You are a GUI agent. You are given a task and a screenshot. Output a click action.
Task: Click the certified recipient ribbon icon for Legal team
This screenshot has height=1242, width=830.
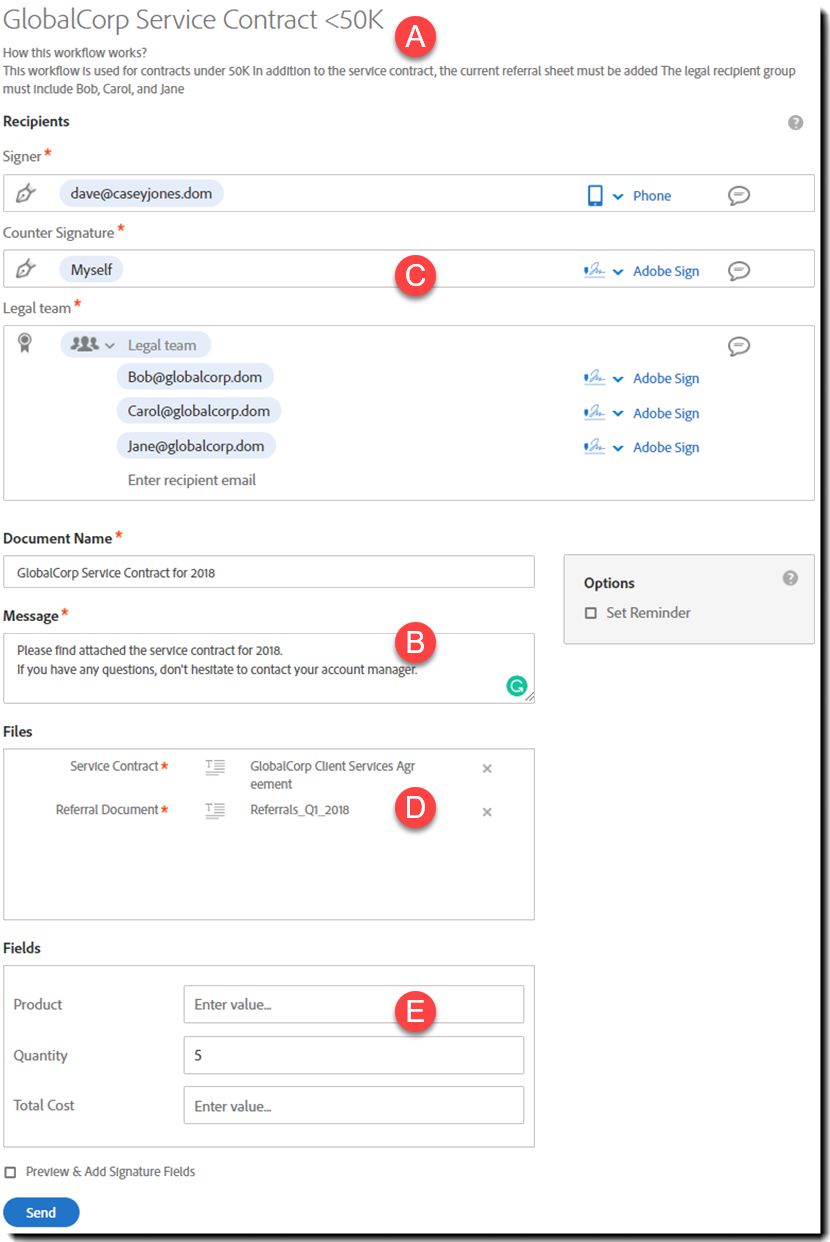coord(25,343)
